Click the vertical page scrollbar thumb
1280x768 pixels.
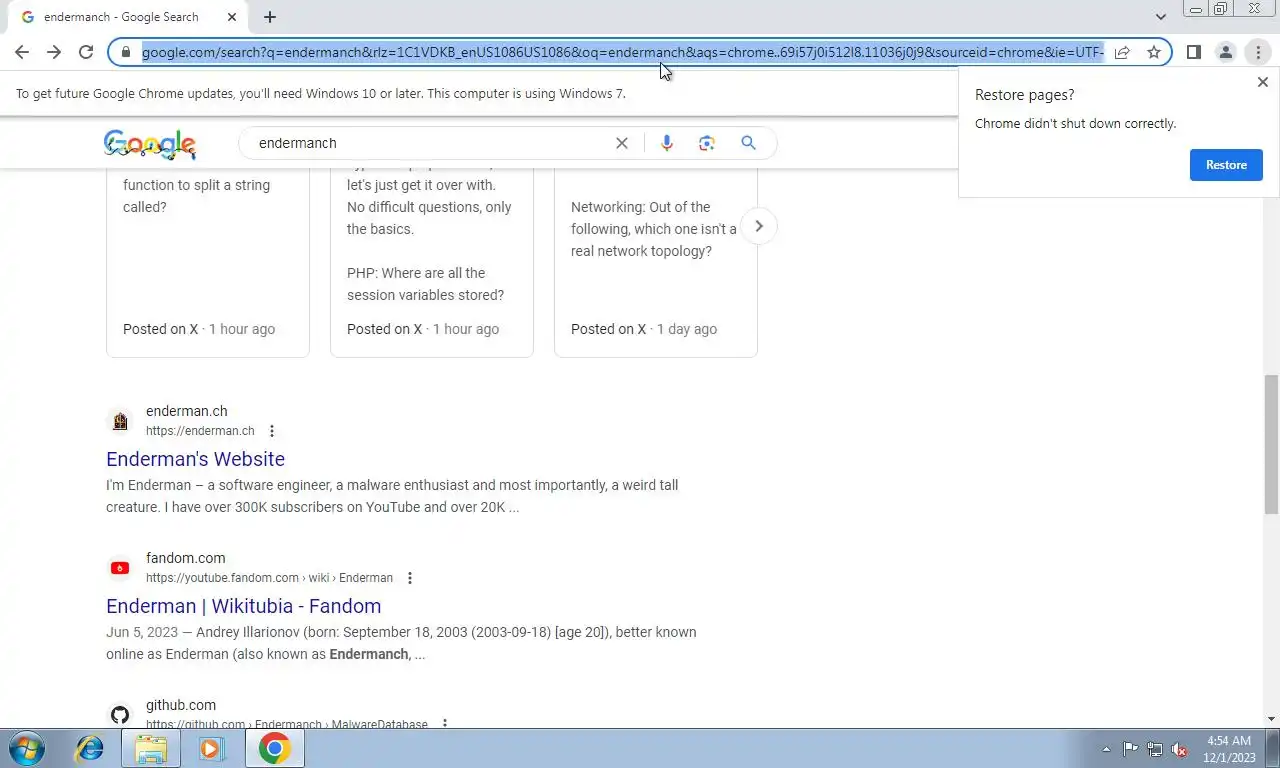[x=1271, y=445]
